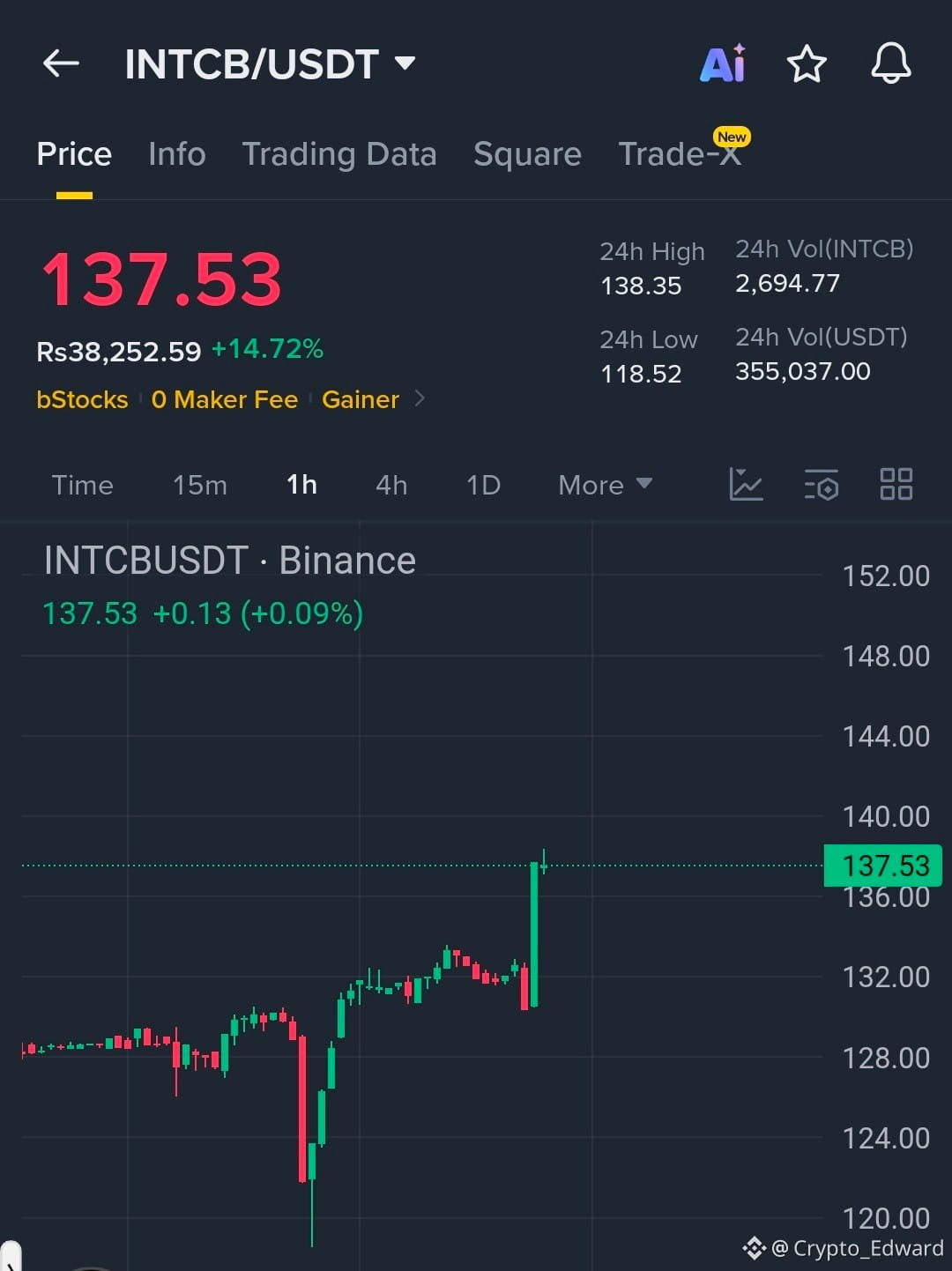Tap the INTCBUSDT · Binance chart title
This screenshot has height=1271, width=952.
tap(230, 561)
